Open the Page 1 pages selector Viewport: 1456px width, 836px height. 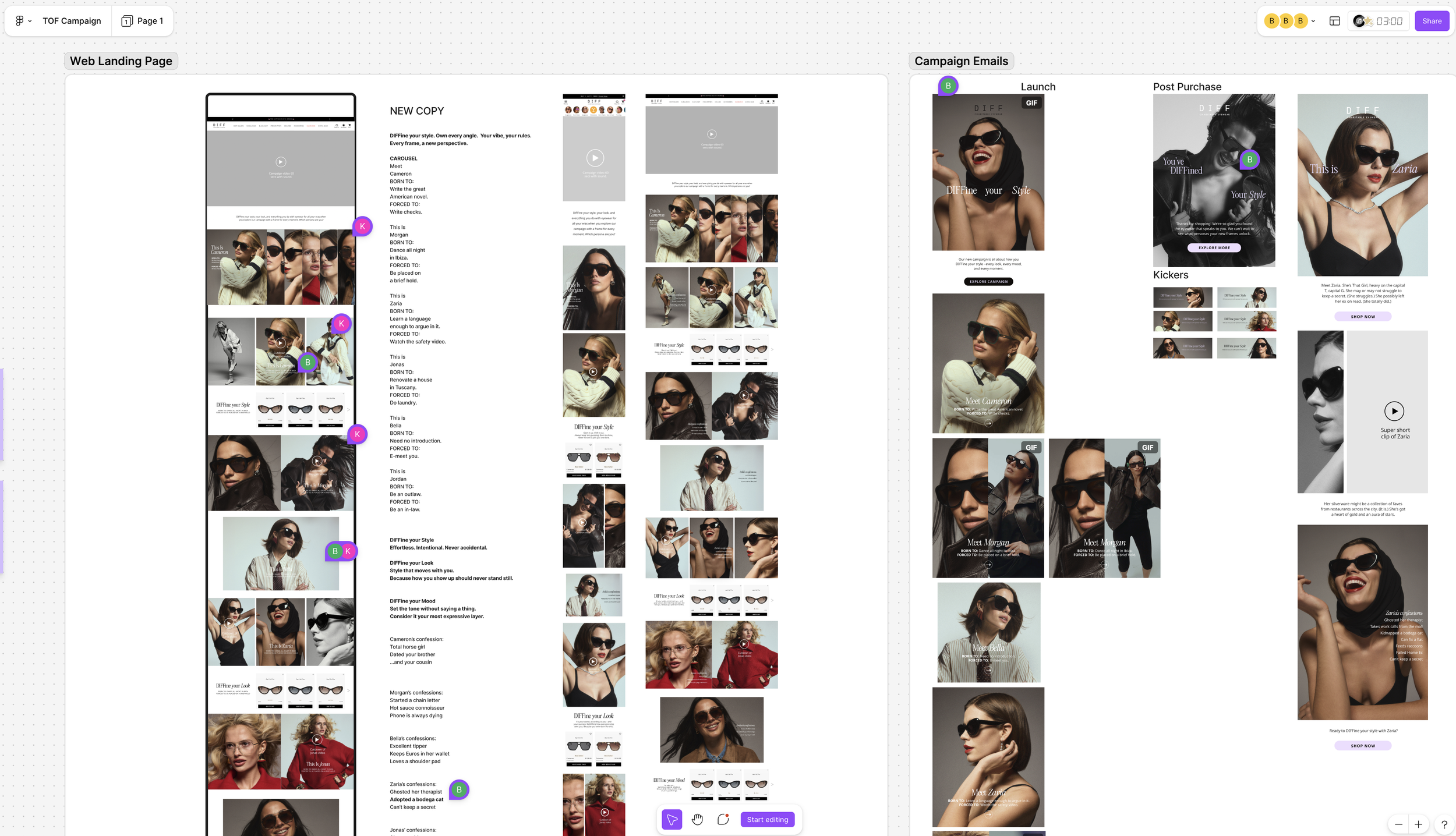pos(143,21)
